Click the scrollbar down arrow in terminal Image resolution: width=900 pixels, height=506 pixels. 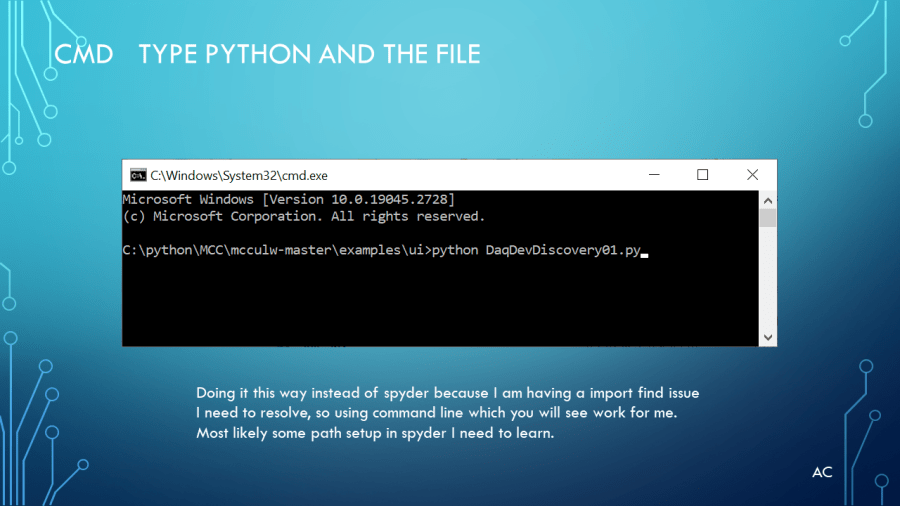click(x=768, y=338)
